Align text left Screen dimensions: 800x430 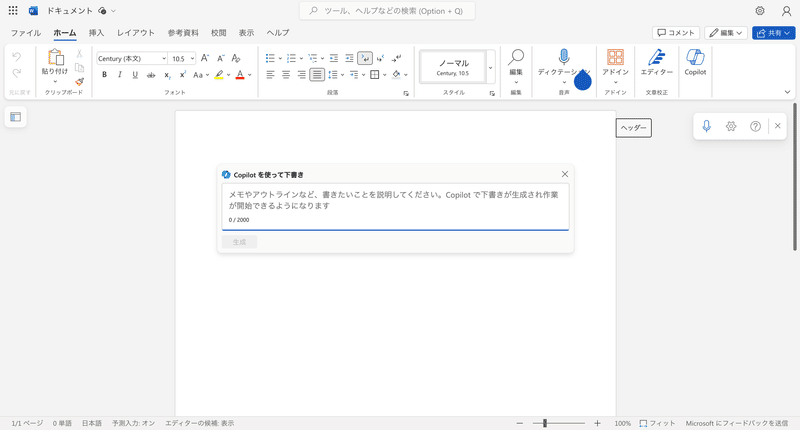270,75
